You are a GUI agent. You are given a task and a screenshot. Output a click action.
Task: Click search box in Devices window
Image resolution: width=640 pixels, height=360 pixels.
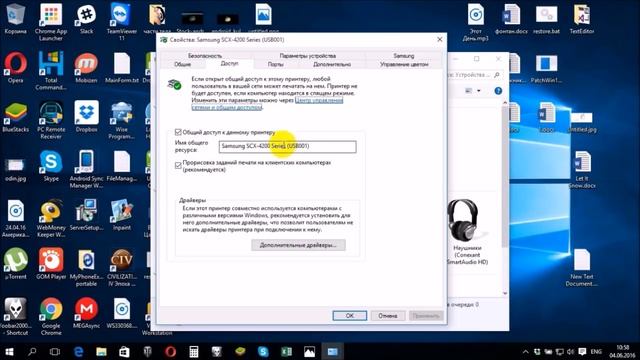point(473,75)
